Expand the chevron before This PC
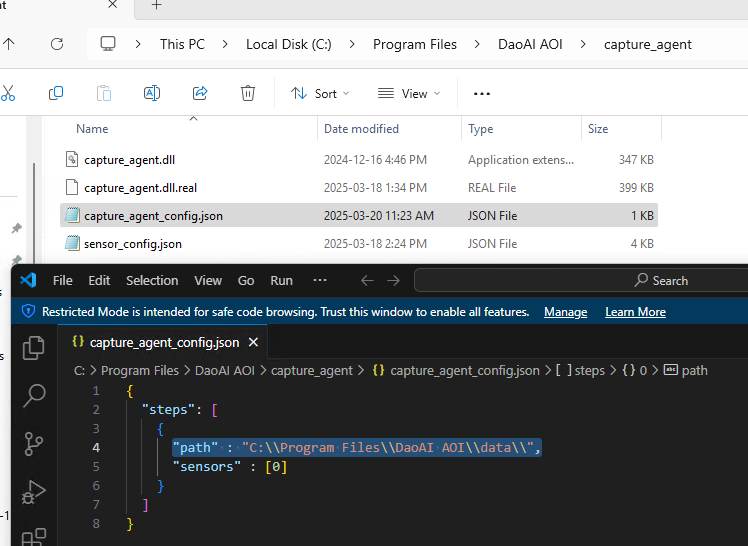The image size is (748, 546). 138,44
